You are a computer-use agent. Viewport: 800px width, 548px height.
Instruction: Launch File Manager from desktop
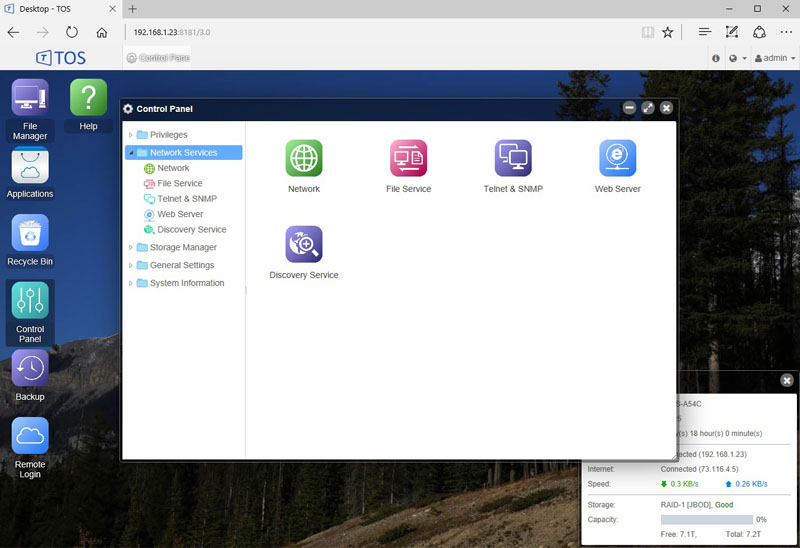tap(30, 98)
